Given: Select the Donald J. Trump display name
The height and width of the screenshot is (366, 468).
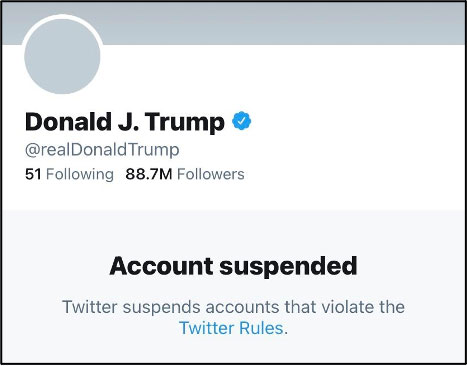Looking at the screenshot, I should pyautogui.click(x=125, y=122).
